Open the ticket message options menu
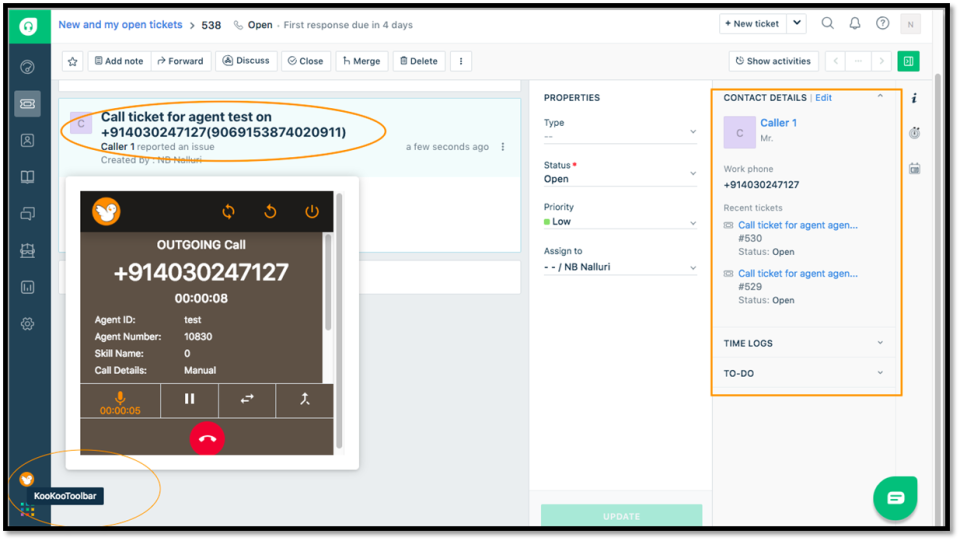The height and width of the screenshot is (541, 960). (503, 147)
